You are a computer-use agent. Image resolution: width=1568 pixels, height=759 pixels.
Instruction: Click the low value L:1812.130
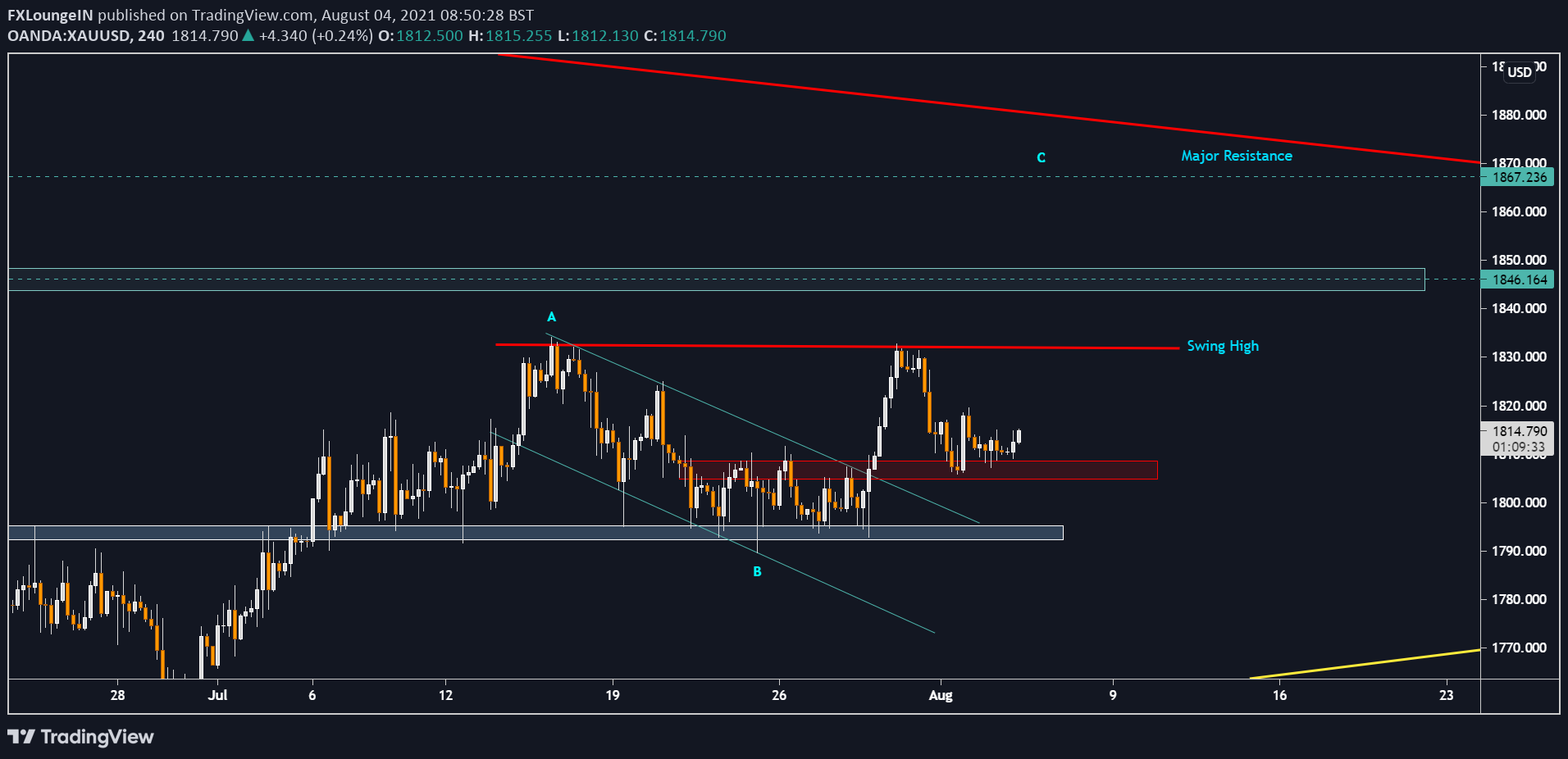[598, 36]
